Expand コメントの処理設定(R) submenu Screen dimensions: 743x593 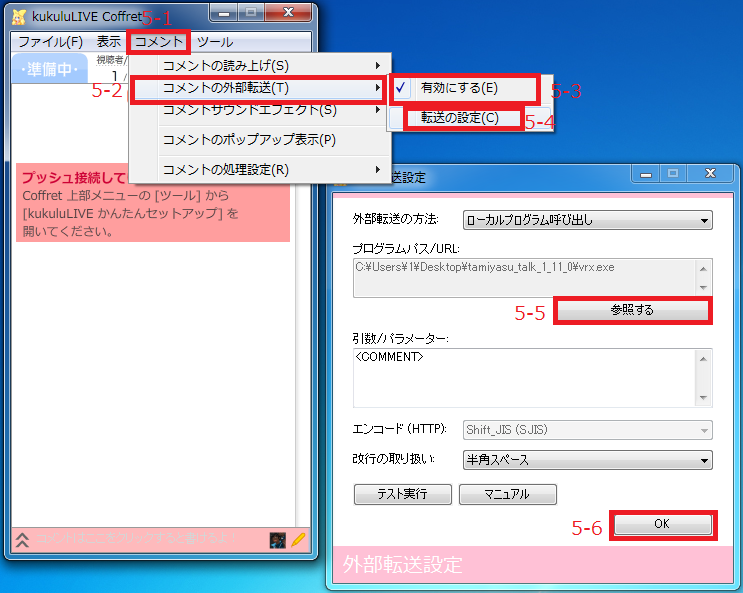click(x=260, y=170)
